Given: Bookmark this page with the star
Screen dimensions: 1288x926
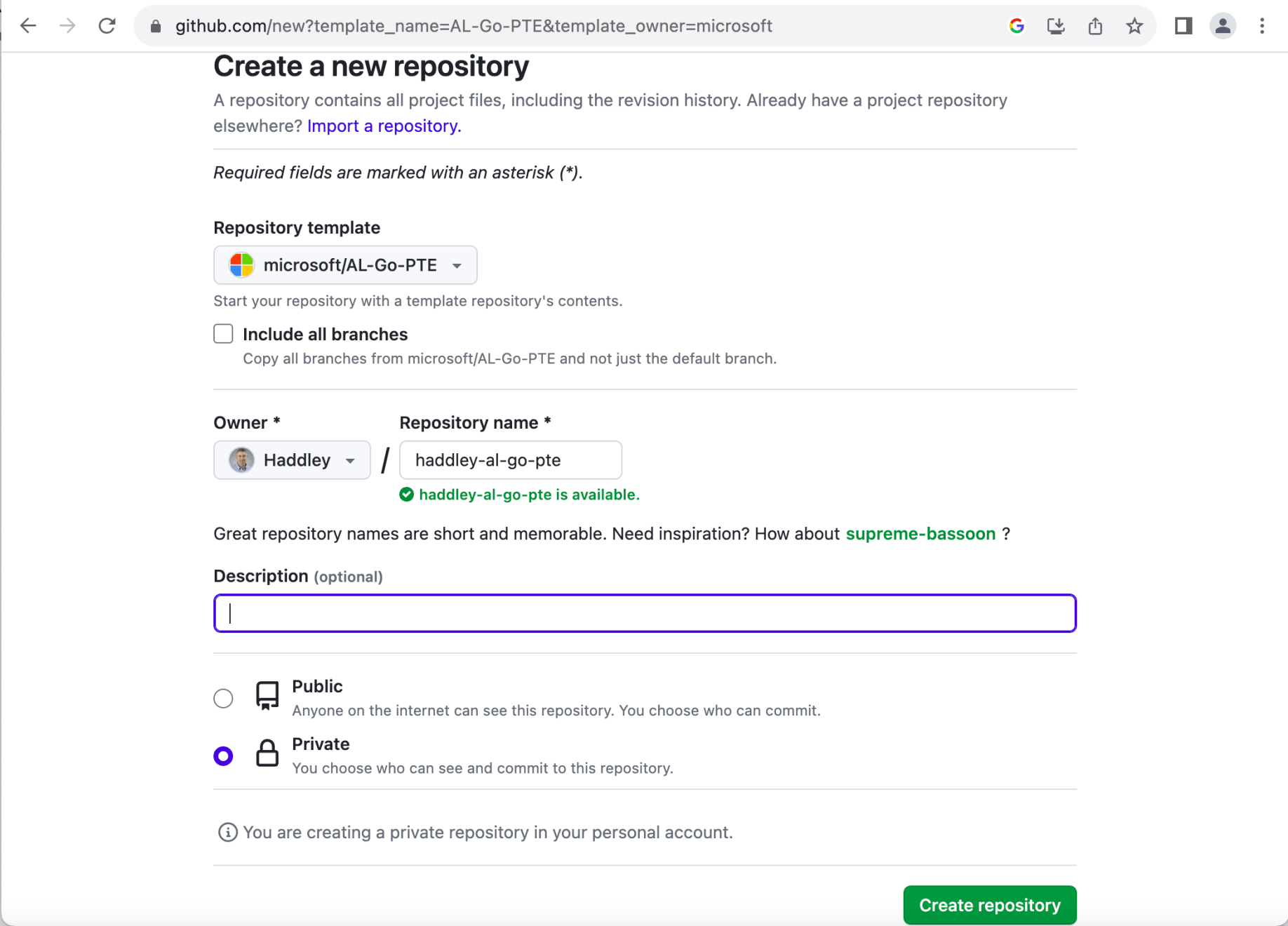Looking at the screenshot, I should click(x=1134, y=26).
